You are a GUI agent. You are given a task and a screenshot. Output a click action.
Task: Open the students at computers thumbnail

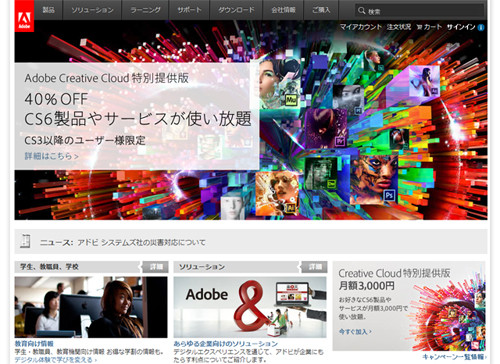click(91, 307)
